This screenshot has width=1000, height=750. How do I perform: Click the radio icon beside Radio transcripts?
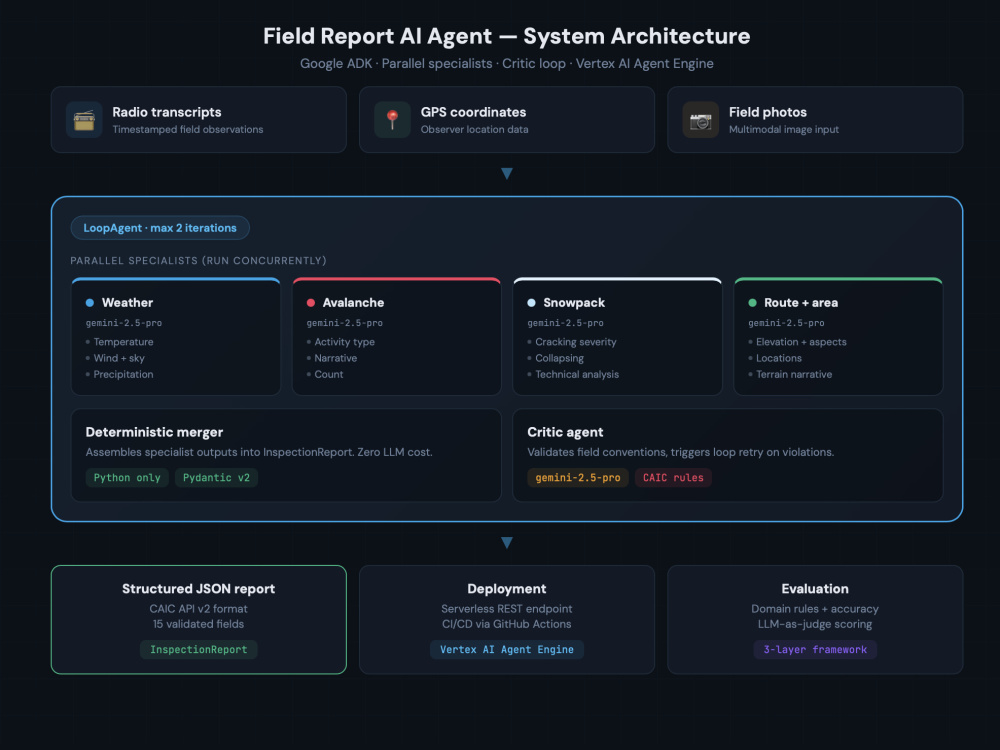[x=84, y=120]
